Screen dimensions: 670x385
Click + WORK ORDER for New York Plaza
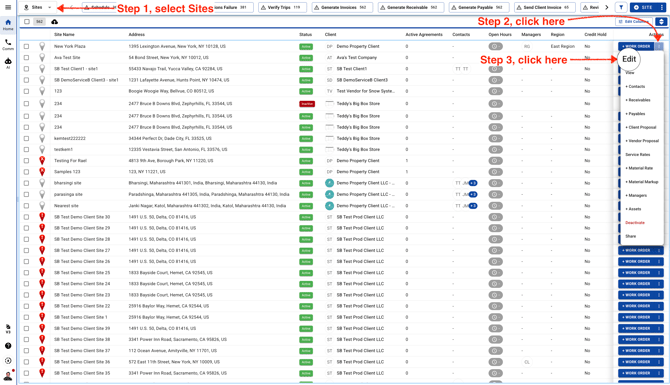click(636, 46)
